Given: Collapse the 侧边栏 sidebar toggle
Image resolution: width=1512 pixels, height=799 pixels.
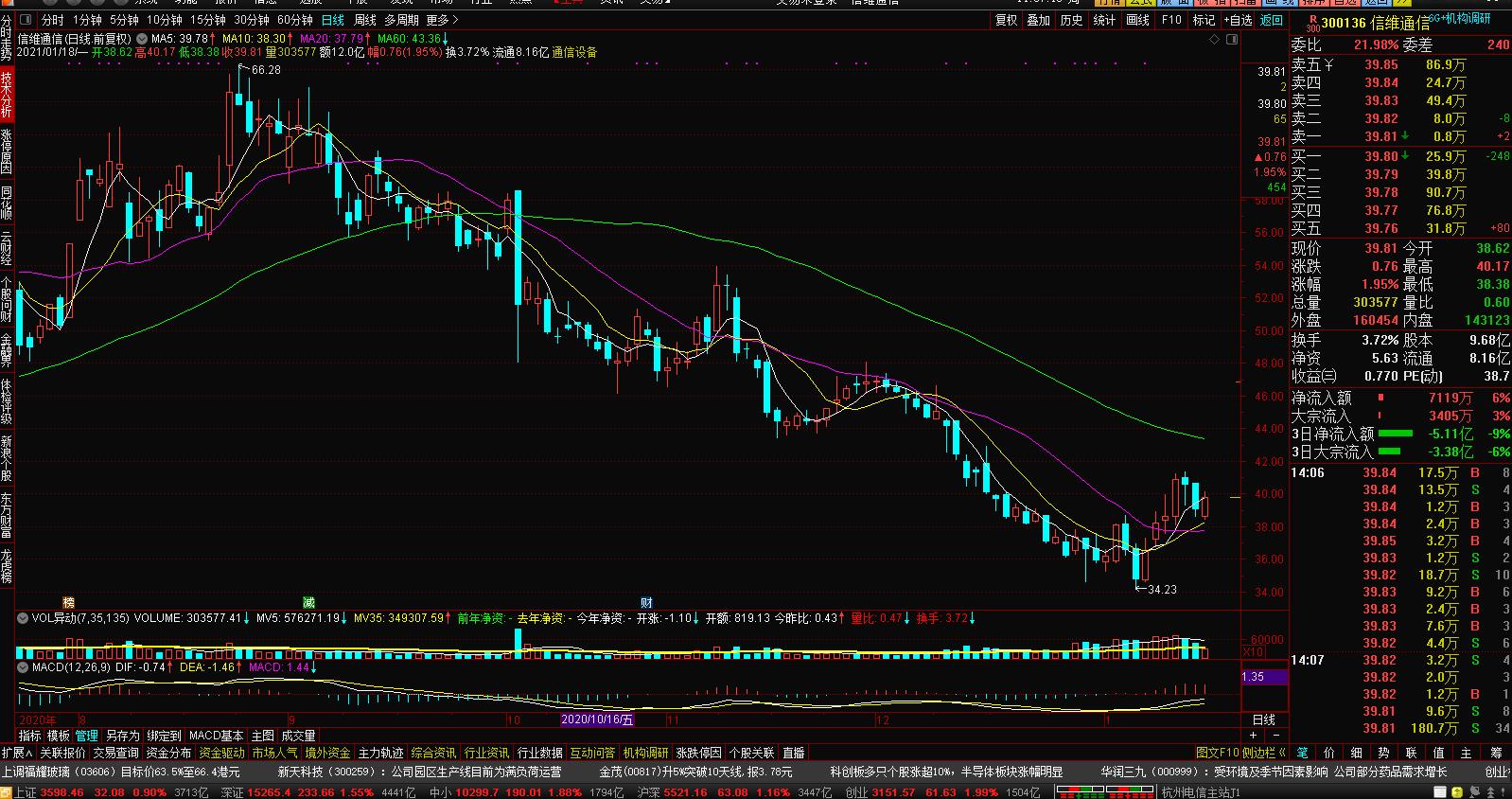Looking at the screenshot, I should pyautogui.click(x=1265, y=753).
